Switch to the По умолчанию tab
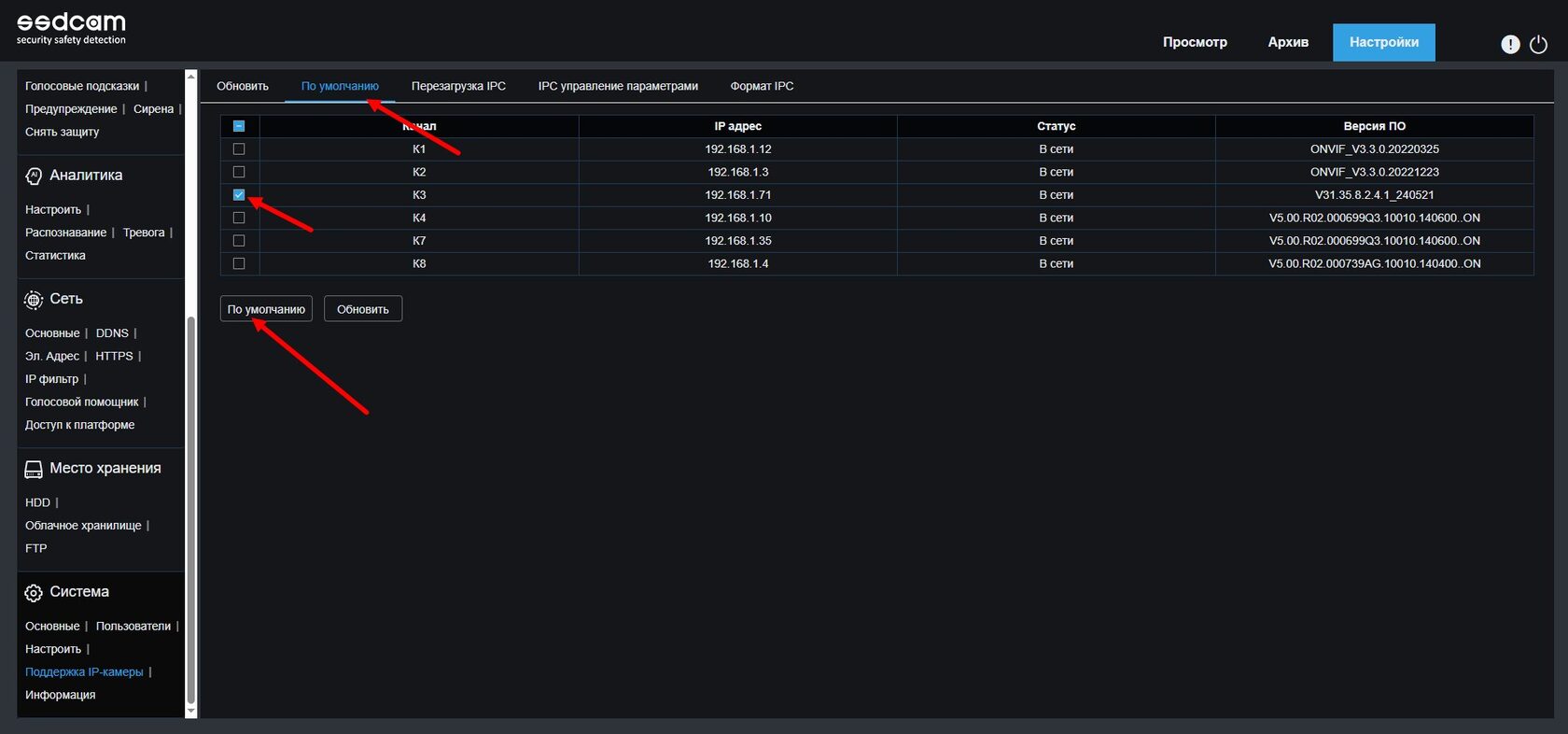The width and height of the screenshot is (1568, 734). click(340, 86)
